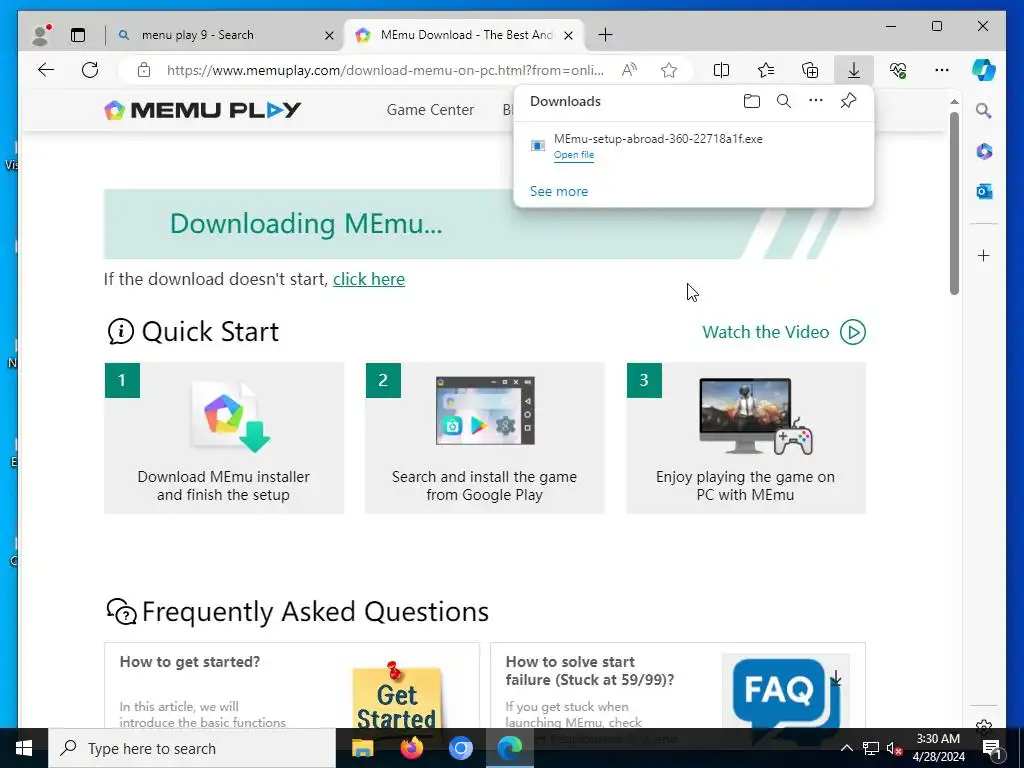1024x768 pixels.
Task: Click the 'Type here to search' box
Action: click(x=192, y=748)
